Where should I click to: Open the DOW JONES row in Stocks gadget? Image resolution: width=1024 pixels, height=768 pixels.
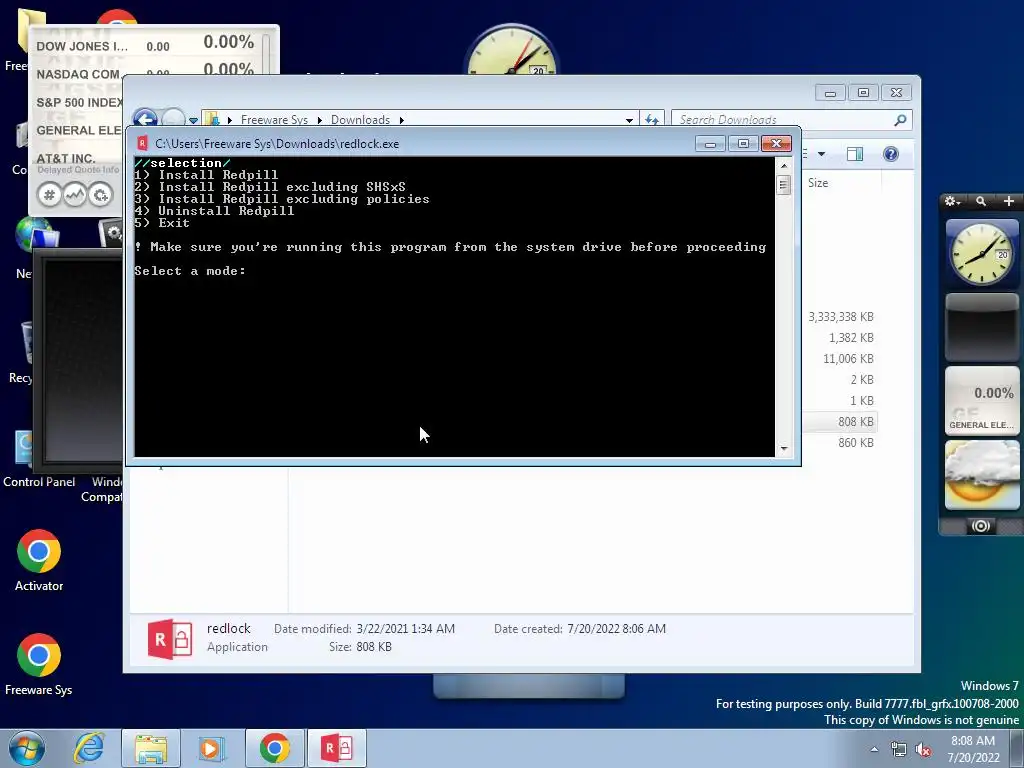[x=145, y=46]
